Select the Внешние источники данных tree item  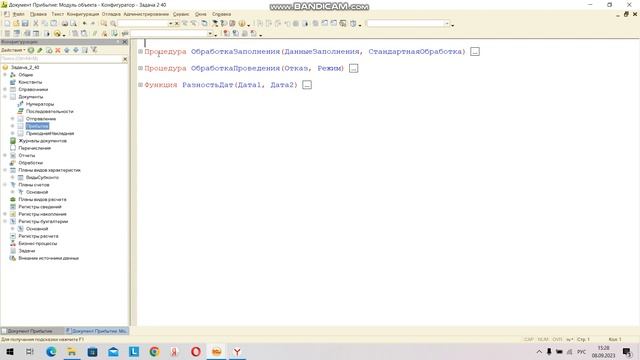(48, 258)
